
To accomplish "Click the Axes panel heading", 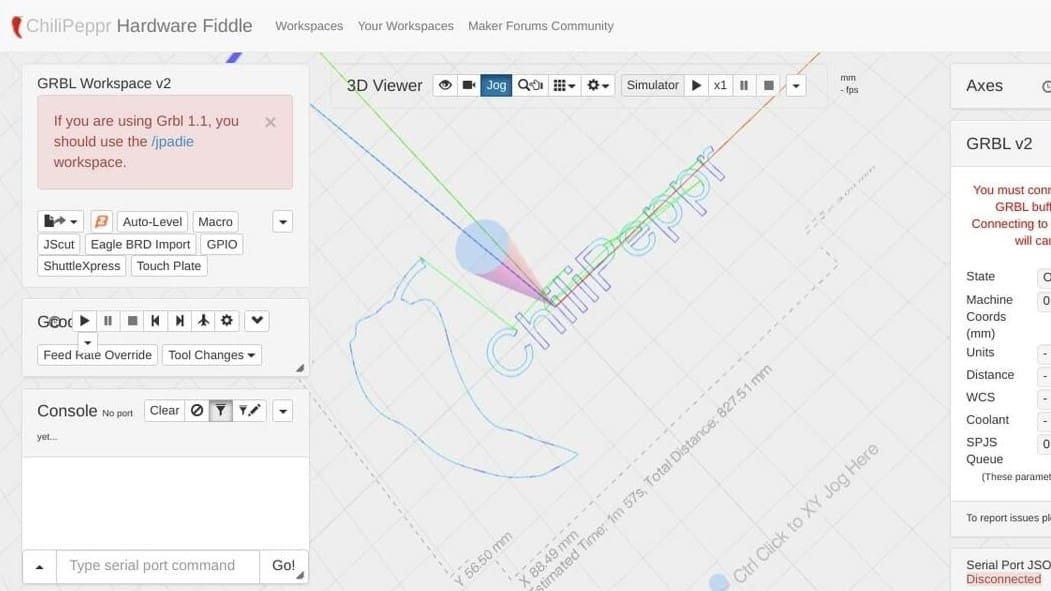I will click(984, 86).
